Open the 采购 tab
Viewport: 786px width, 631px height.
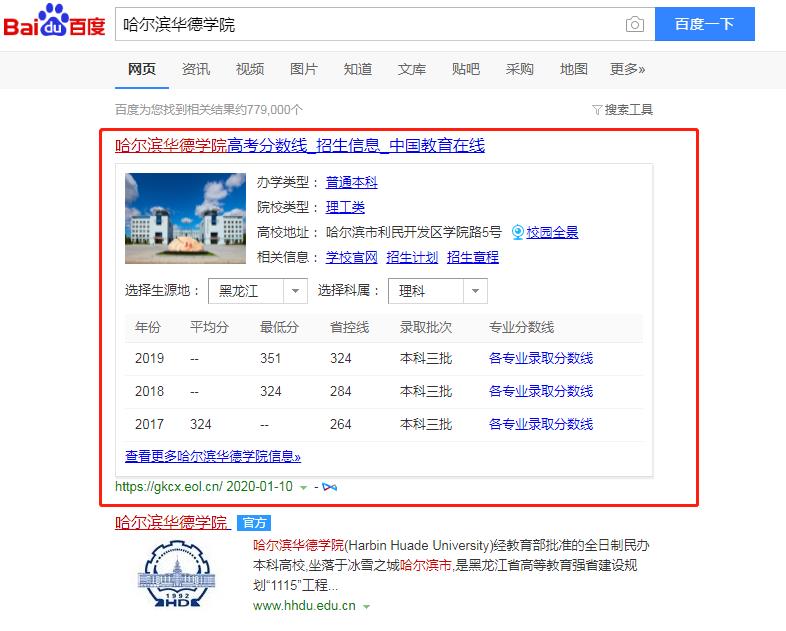coord(520,69)
